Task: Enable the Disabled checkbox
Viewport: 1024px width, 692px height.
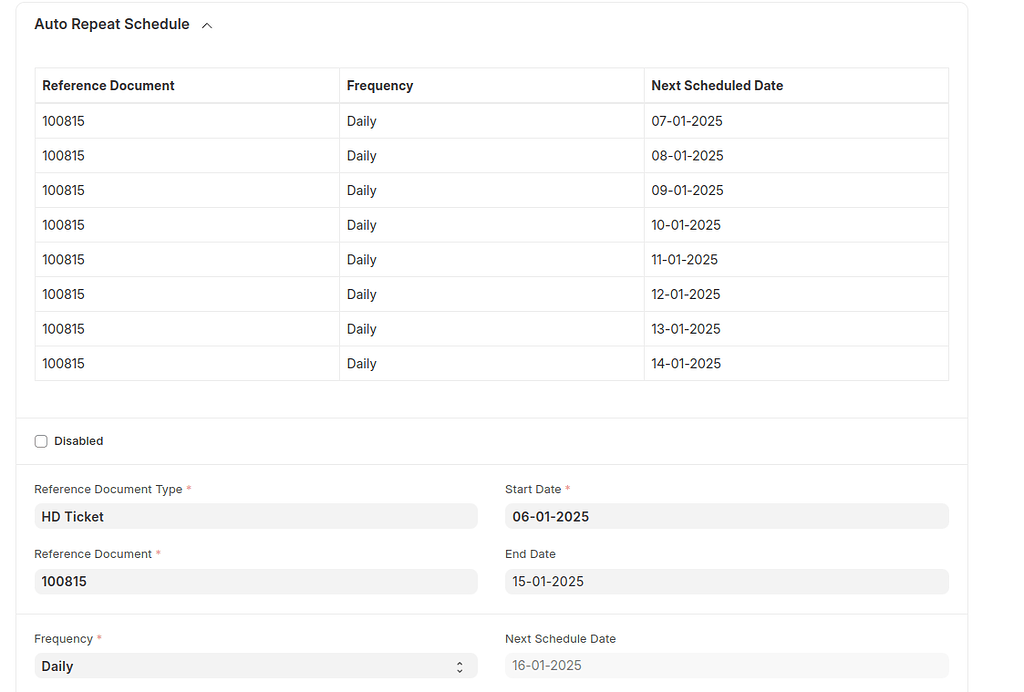Action: pos(41,441)
